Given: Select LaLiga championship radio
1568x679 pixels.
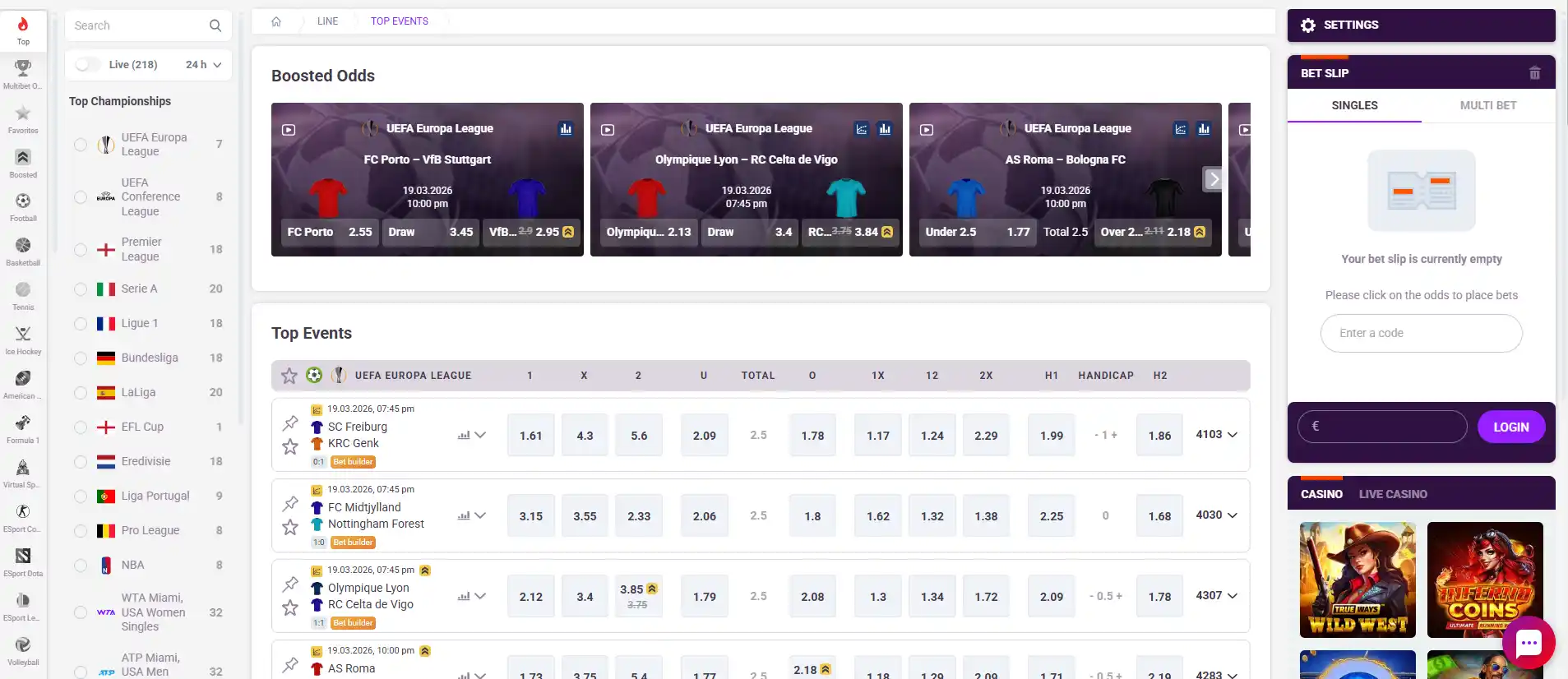Looking at the screenshot, I should tap(81, 393).
